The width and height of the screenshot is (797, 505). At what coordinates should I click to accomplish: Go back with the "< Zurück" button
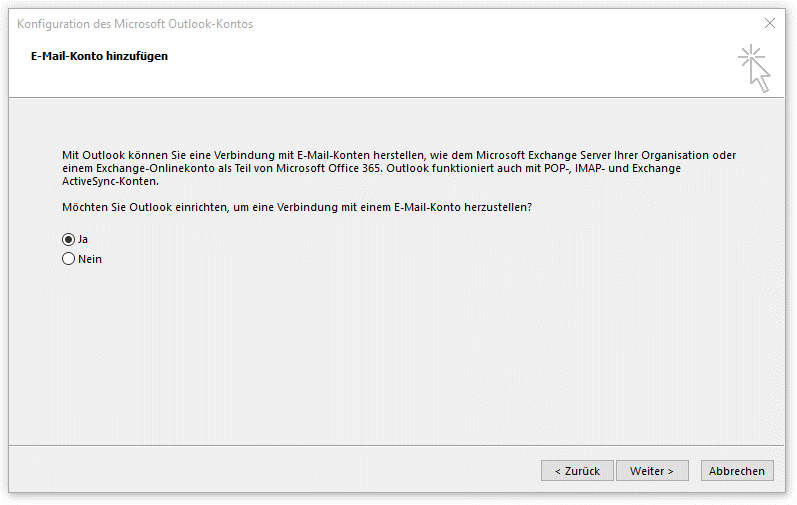click(x=576, y=470)
